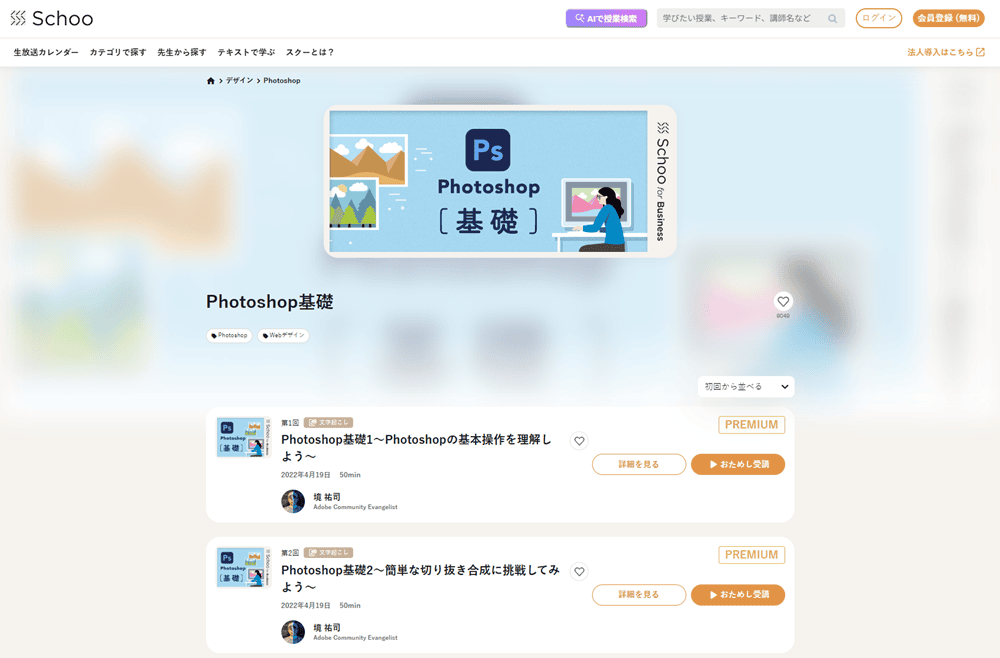The image size is (1000, 658).
Task: Open the external link icon next to 法人導入はこちら
Action: tap(983, 51)
